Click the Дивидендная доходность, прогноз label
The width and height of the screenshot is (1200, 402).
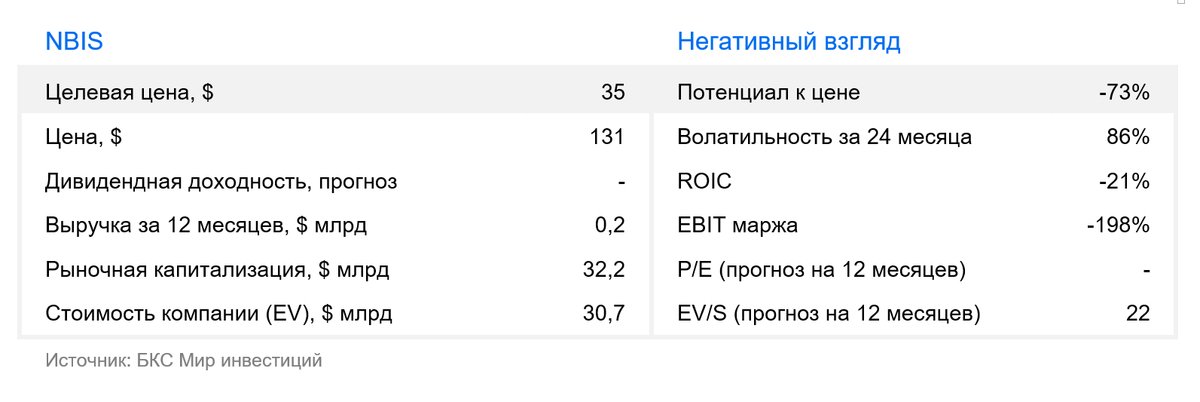[x=221, y=181]
